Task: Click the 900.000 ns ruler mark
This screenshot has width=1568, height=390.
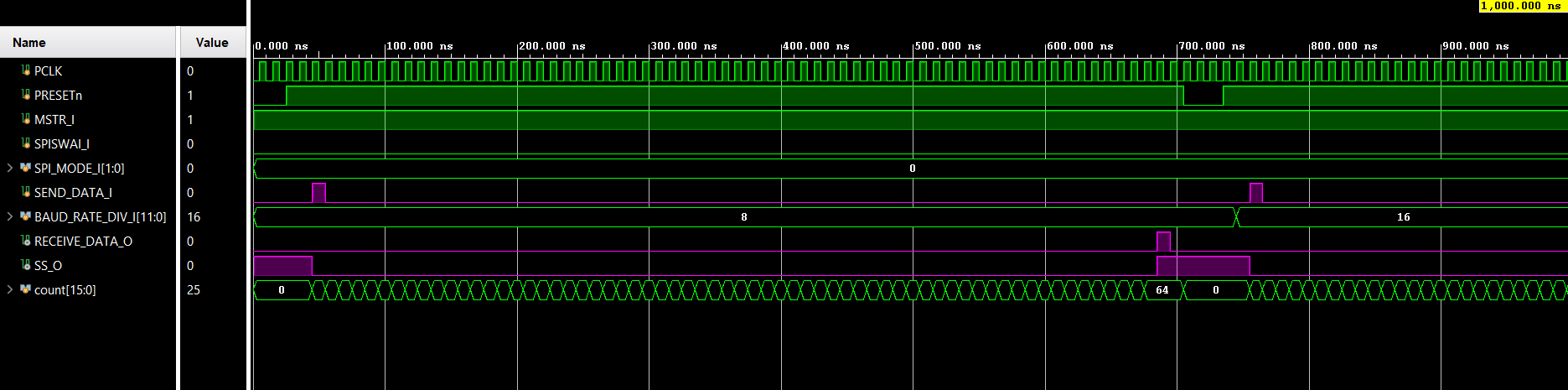Action: click(1476, 46)
